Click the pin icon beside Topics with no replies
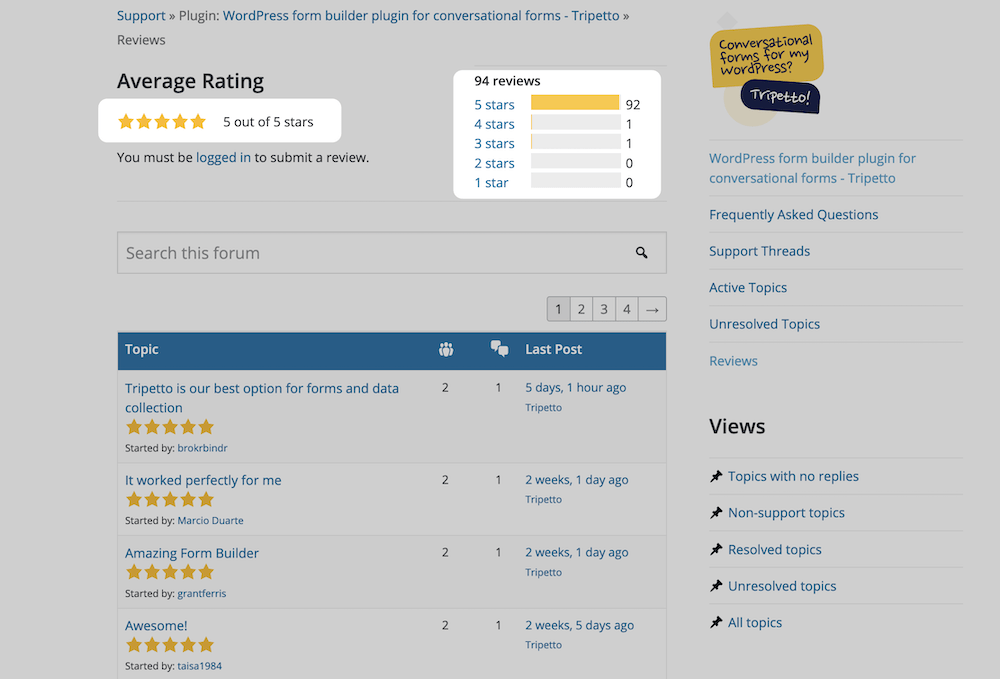 pyautogui.click(x=716, y=476)
